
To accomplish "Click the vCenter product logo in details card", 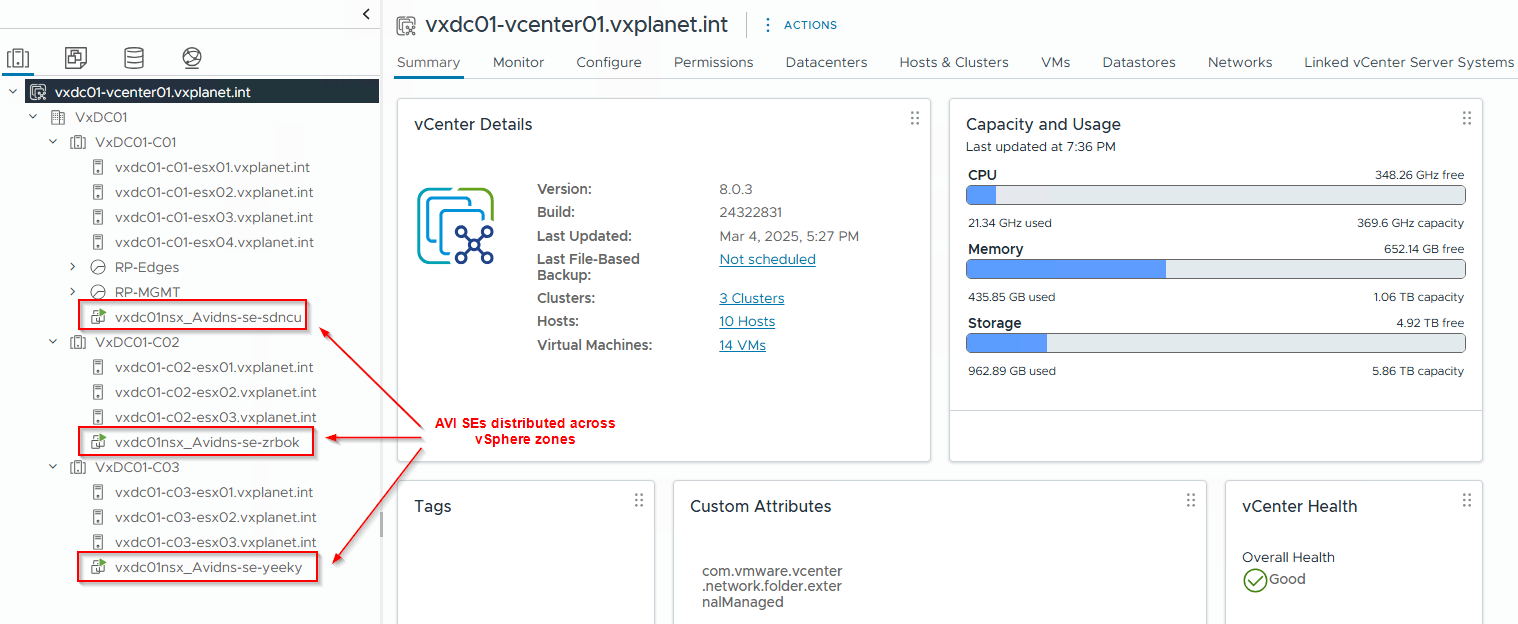I will click(456, 225).
